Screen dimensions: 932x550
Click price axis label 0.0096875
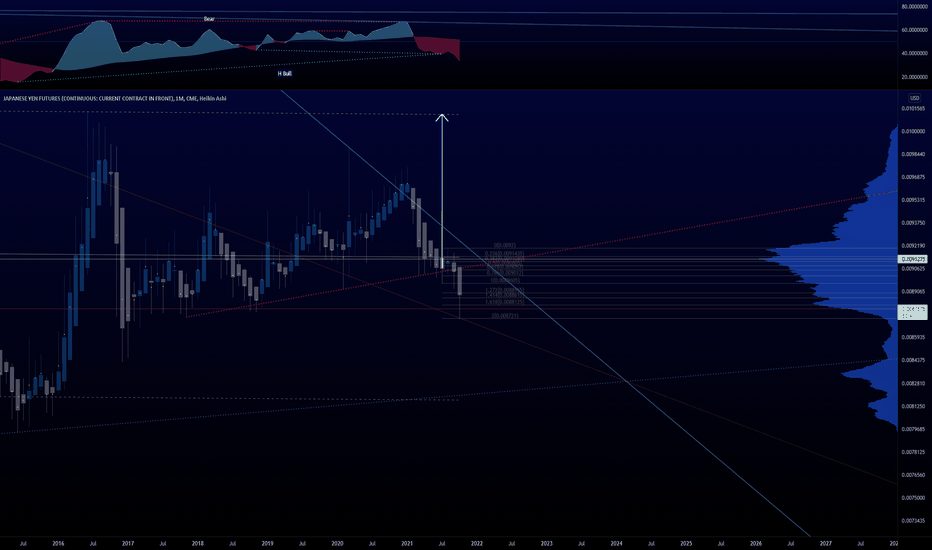tap(913, 177)
